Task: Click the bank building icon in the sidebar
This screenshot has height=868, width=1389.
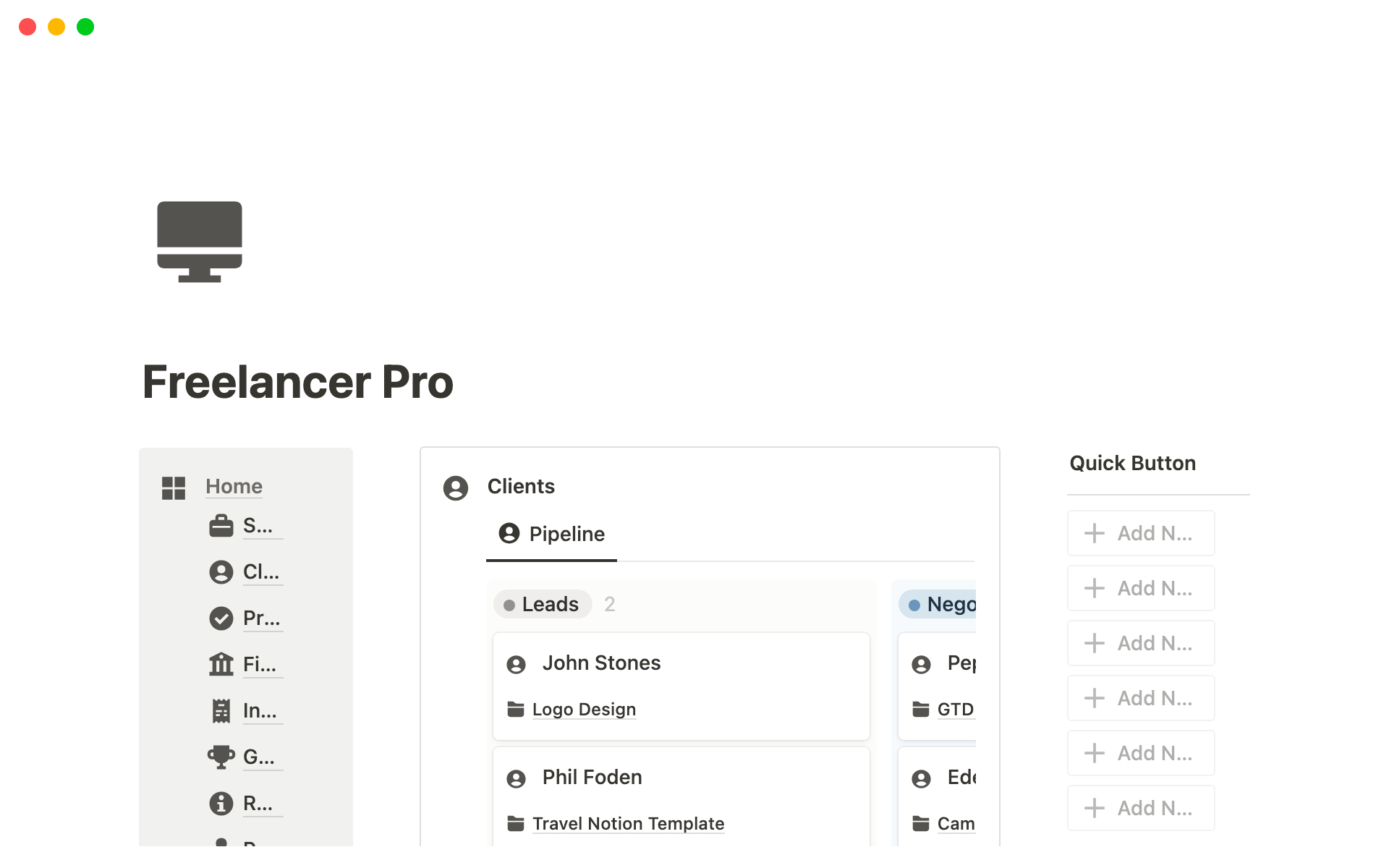Action: coord(221,664)
